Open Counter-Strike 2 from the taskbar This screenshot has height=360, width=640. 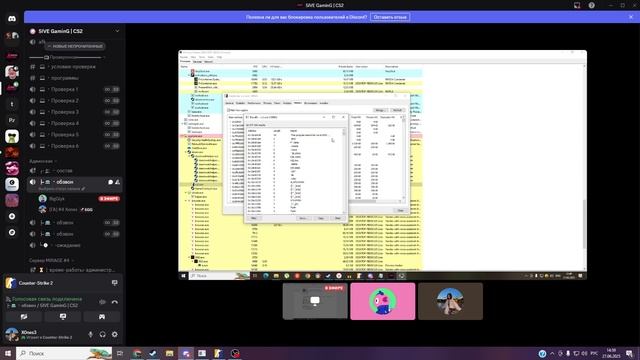point(218,353)
